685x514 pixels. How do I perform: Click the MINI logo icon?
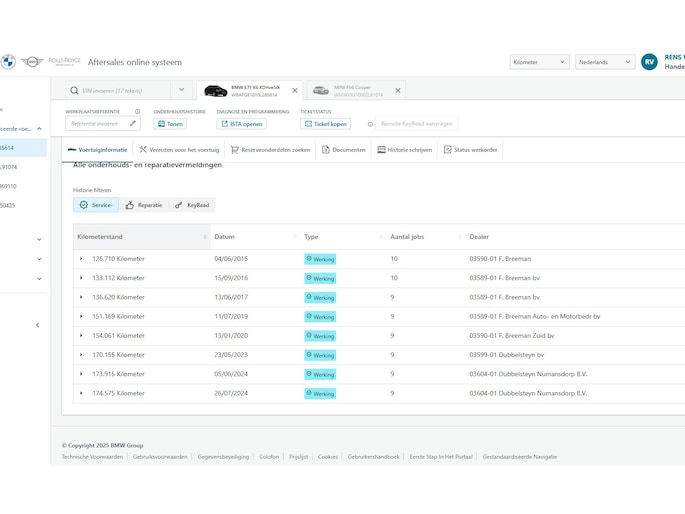[32, 62]
